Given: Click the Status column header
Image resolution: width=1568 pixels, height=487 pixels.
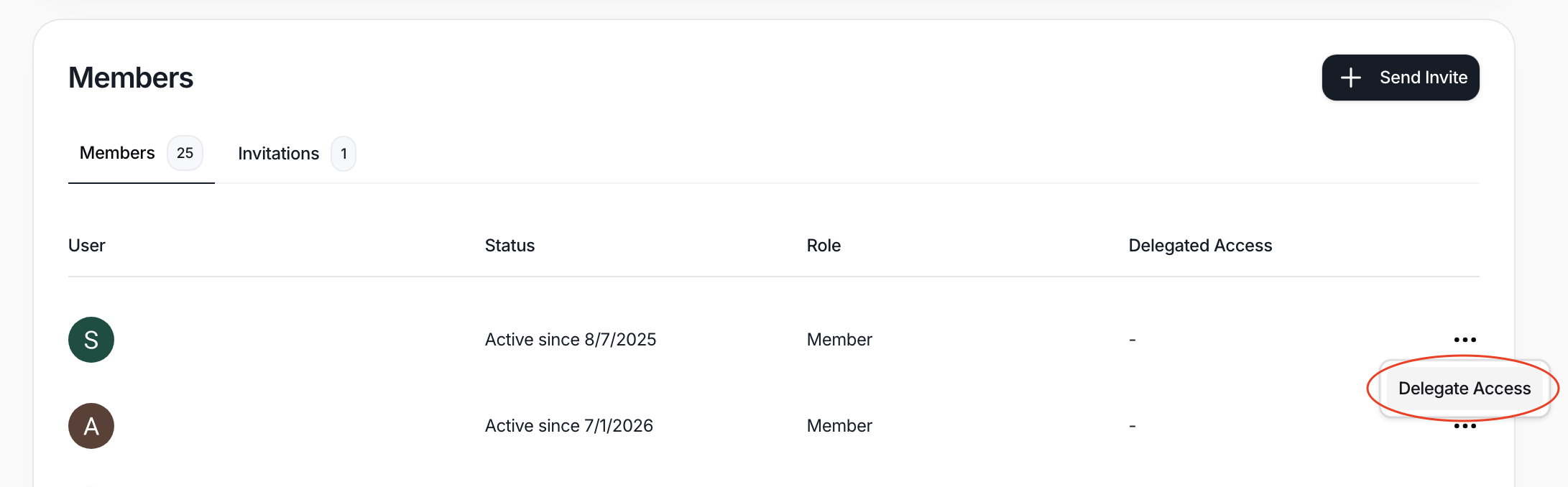Looking at the screenshot, I should [x=509, y=246].
